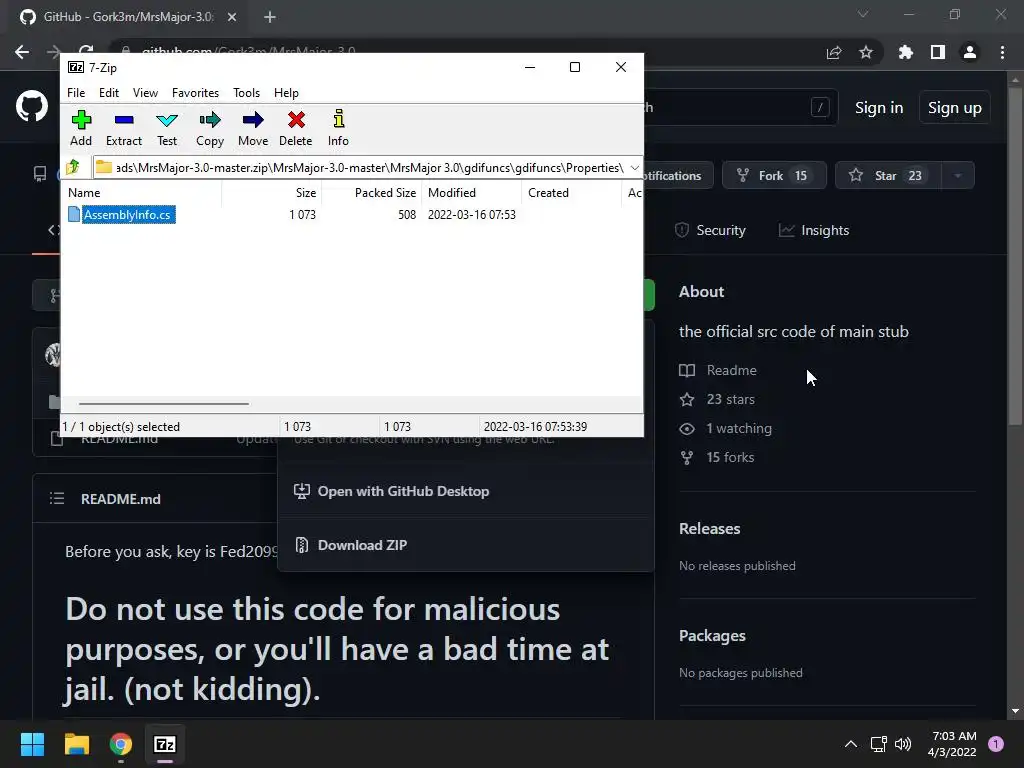Sort by the Size column header

[272, 193]
